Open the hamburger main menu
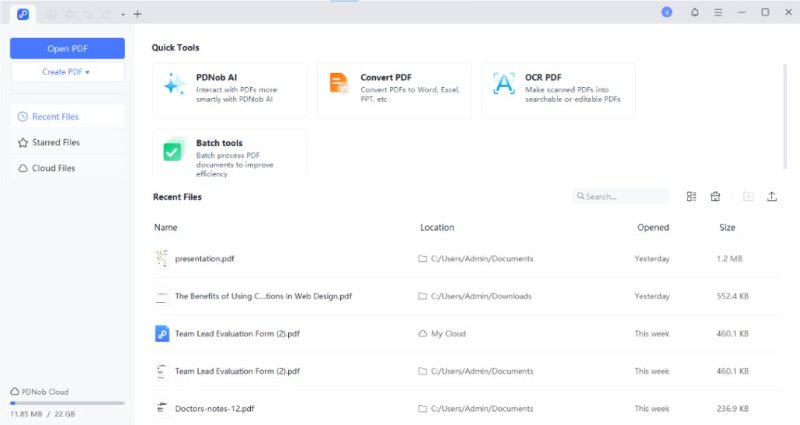The height and width of the screenshot is (425, 800). (x=718, y=13)
